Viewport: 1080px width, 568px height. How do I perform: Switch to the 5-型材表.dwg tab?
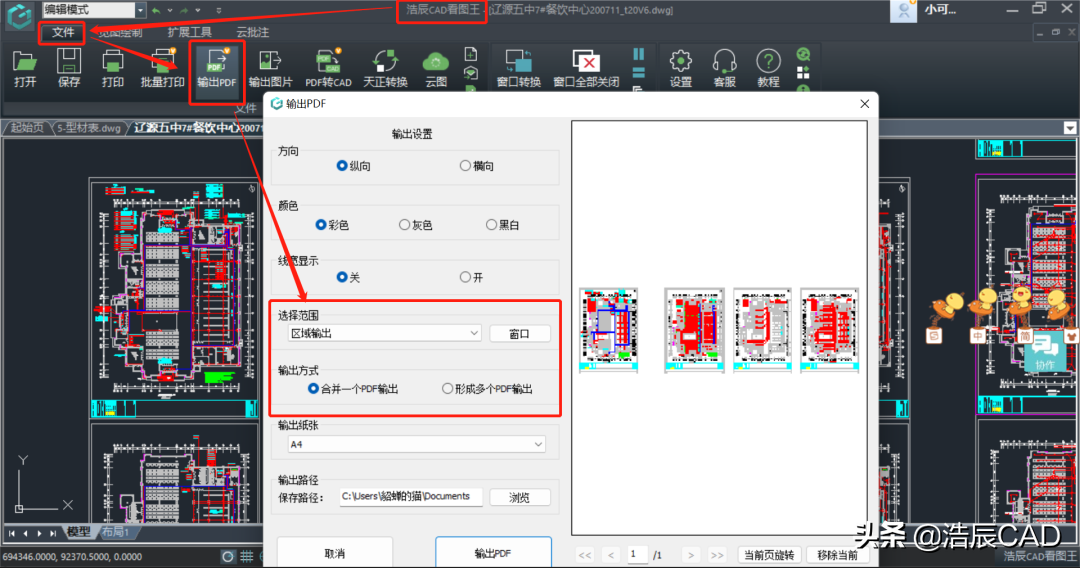(89, 128)
